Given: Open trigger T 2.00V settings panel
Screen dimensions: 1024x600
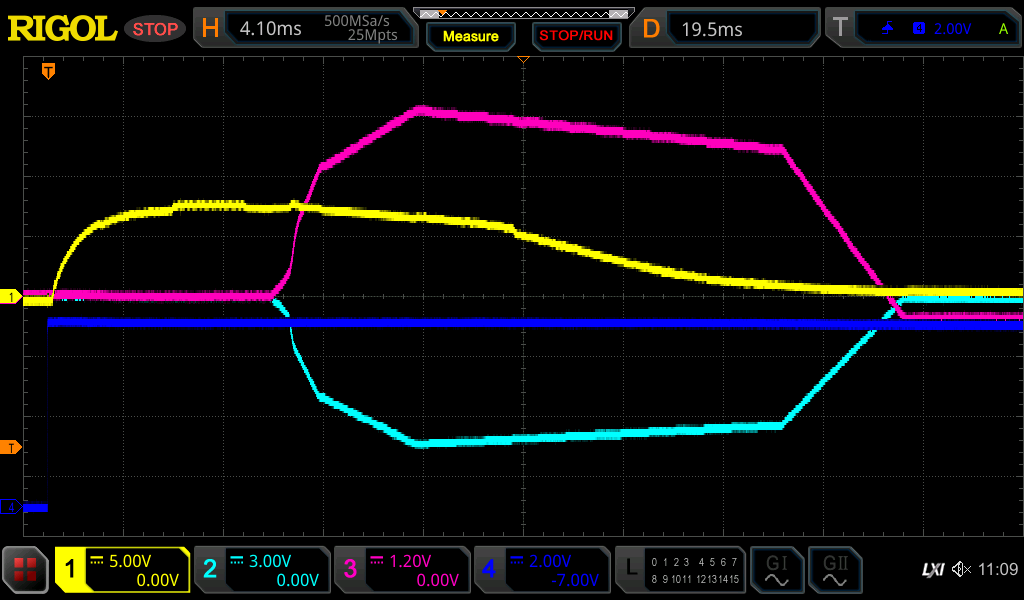Looking at the screenshot, I should pyautogui.click(x=925, y=28).
